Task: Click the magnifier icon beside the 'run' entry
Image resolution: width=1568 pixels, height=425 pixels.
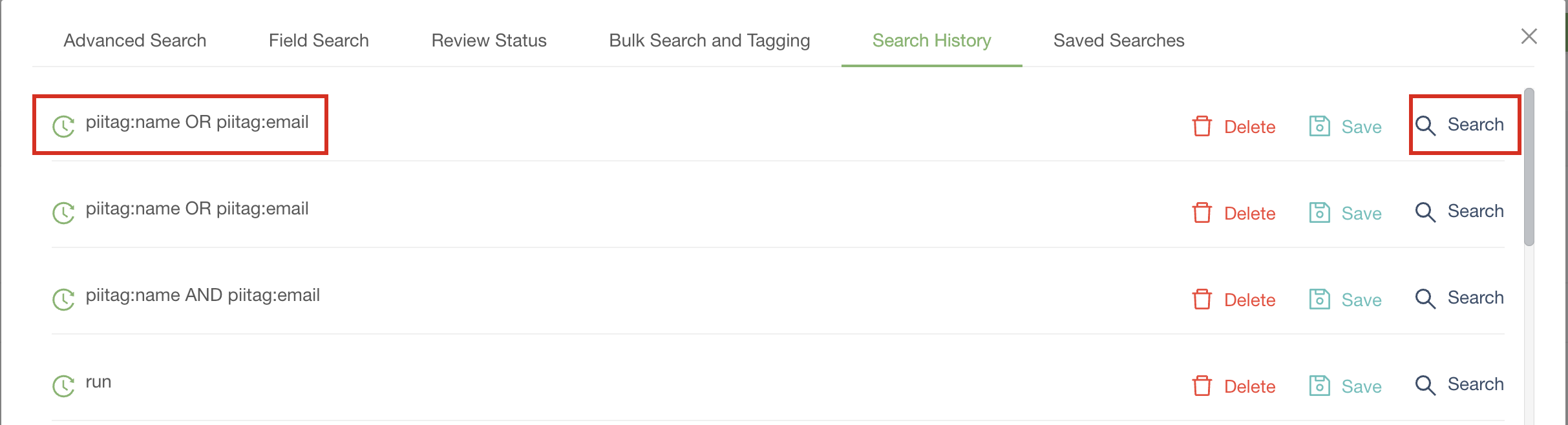Action: tap(1425, 384)
